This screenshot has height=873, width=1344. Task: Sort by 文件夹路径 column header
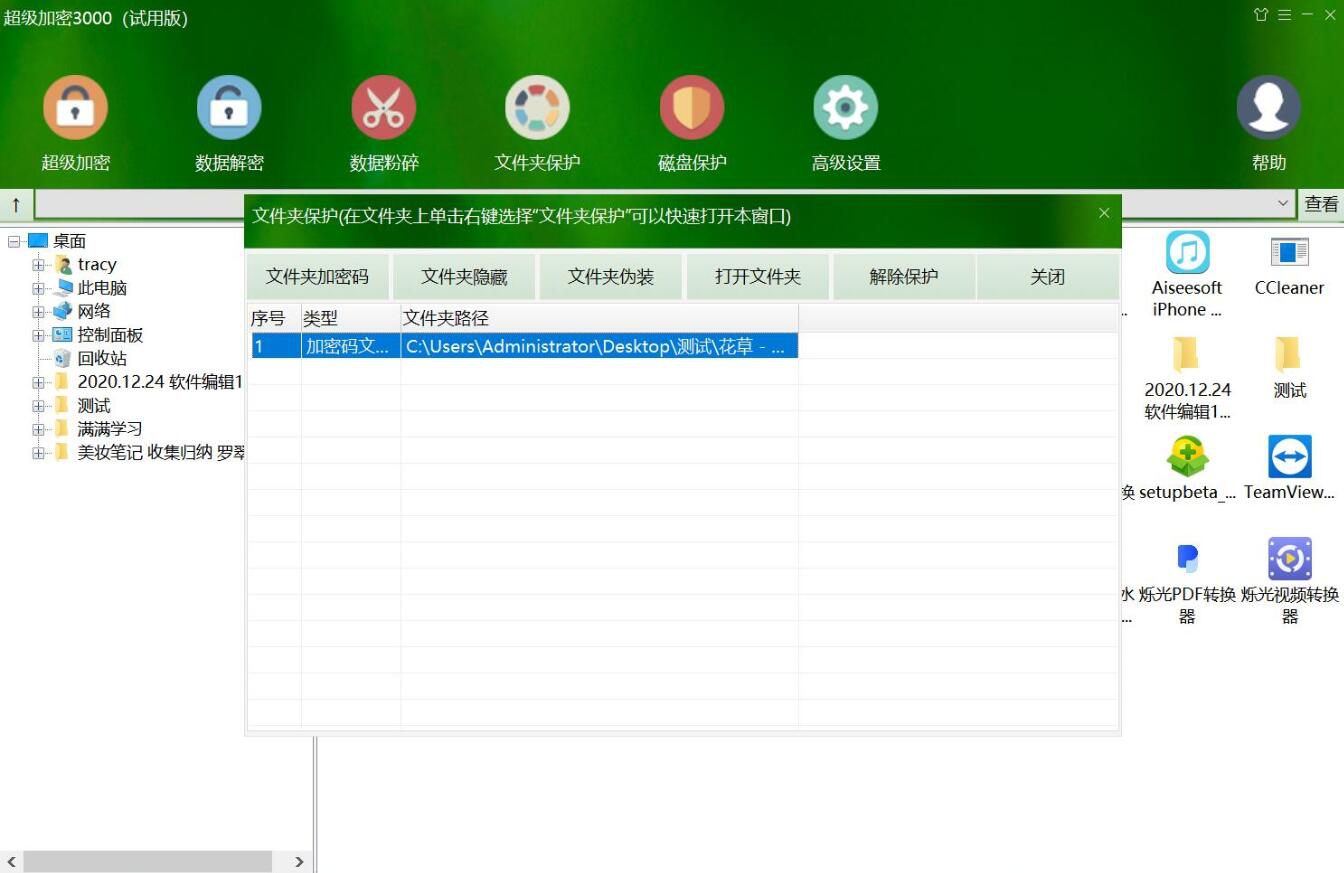coord(600,318)
